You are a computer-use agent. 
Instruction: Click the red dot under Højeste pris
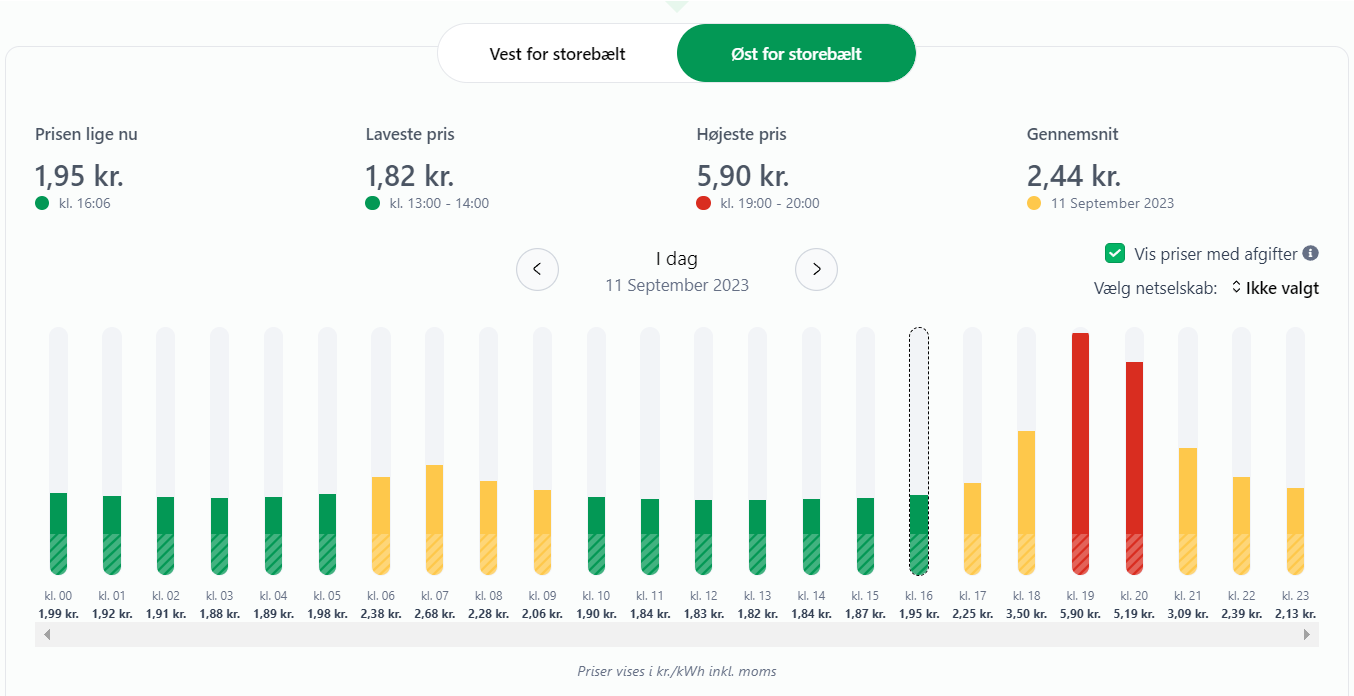(x=704, y=203)
